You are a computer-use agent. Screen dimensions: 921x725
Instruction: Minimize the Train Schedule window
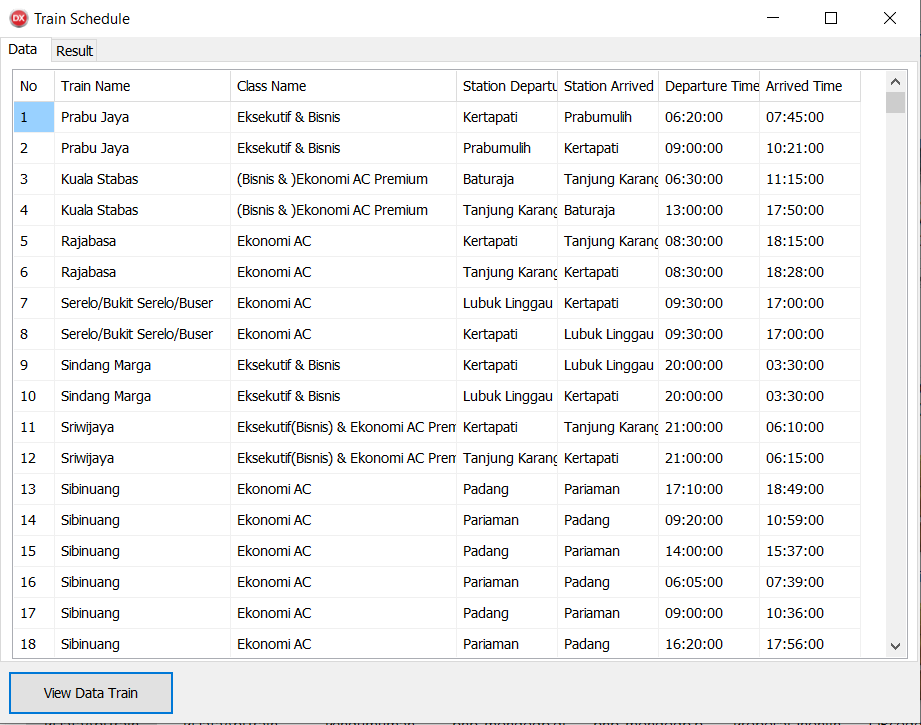773,18
